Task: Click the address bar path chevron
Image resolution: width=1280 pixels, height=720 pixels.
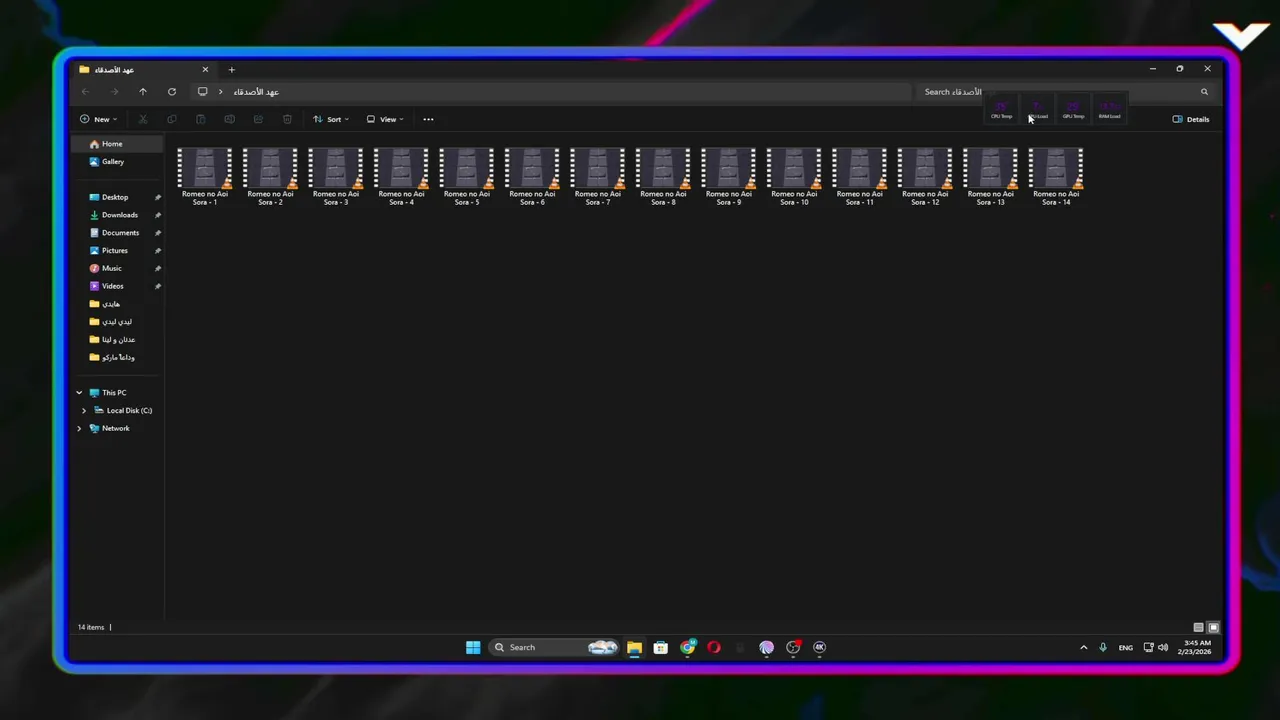Action: (x=221, y=91)
